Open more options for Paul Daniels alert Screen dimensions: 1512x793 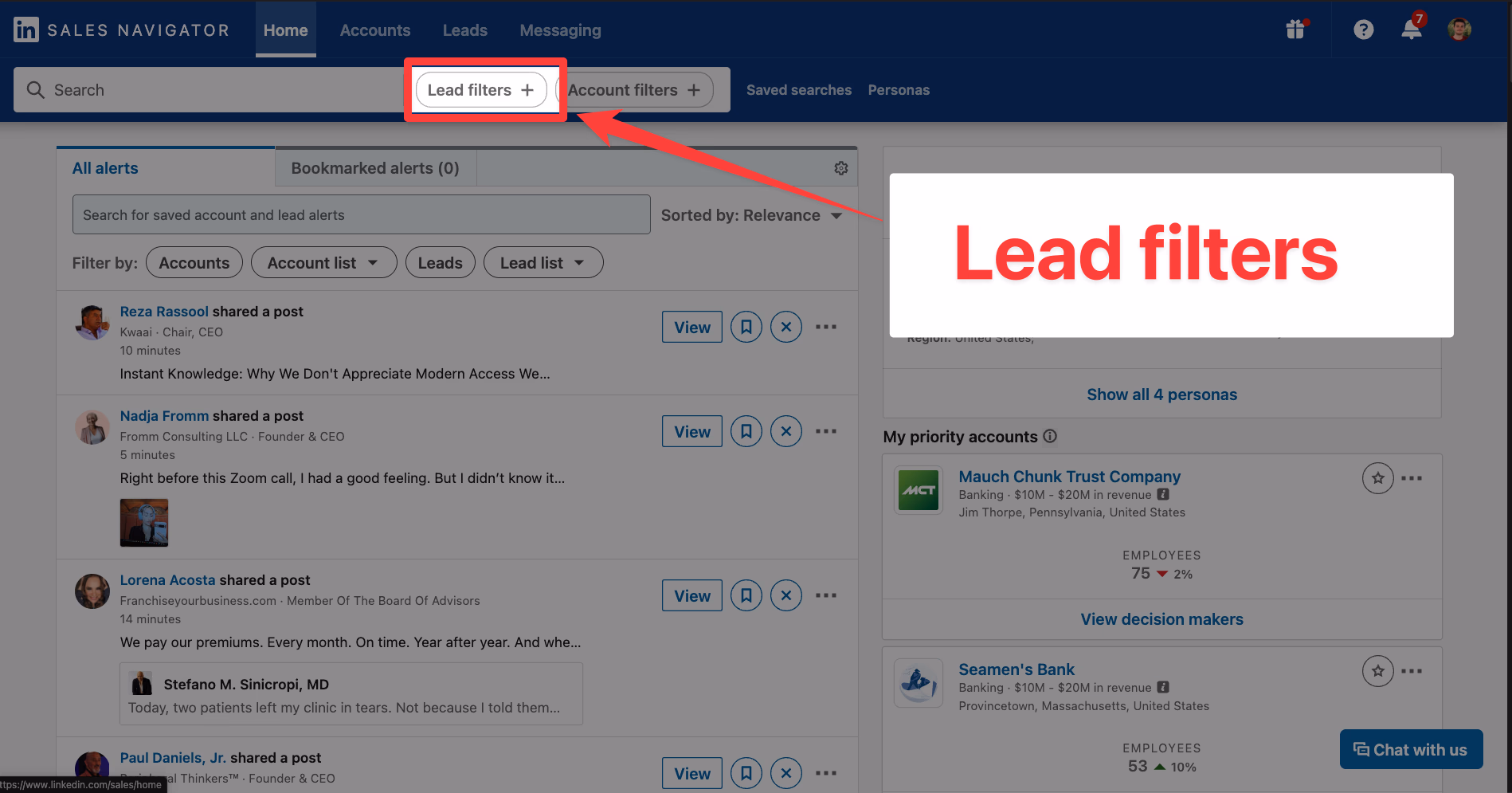click(826, 773)
